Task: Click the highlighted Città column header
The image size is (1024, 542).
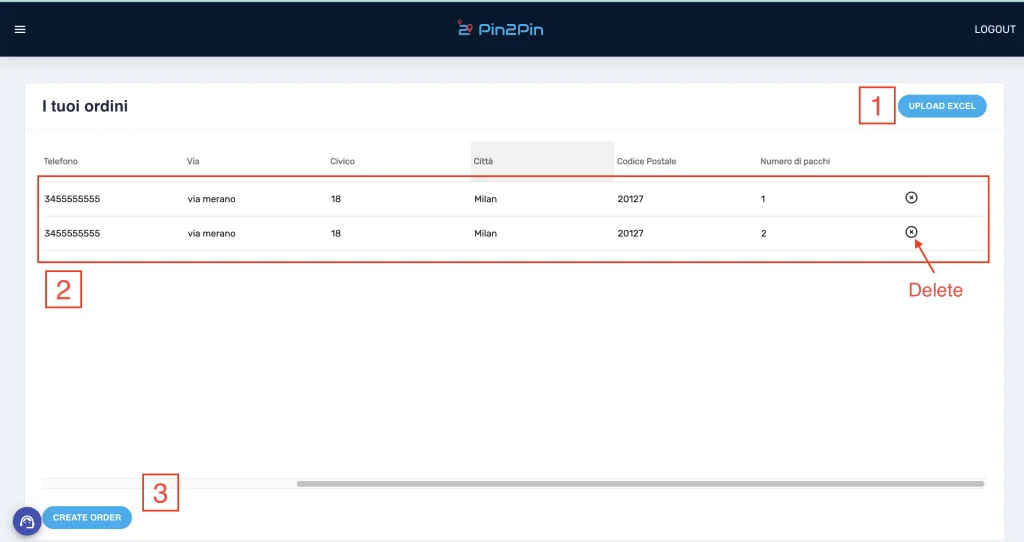Action: click(x=484, y=161)
